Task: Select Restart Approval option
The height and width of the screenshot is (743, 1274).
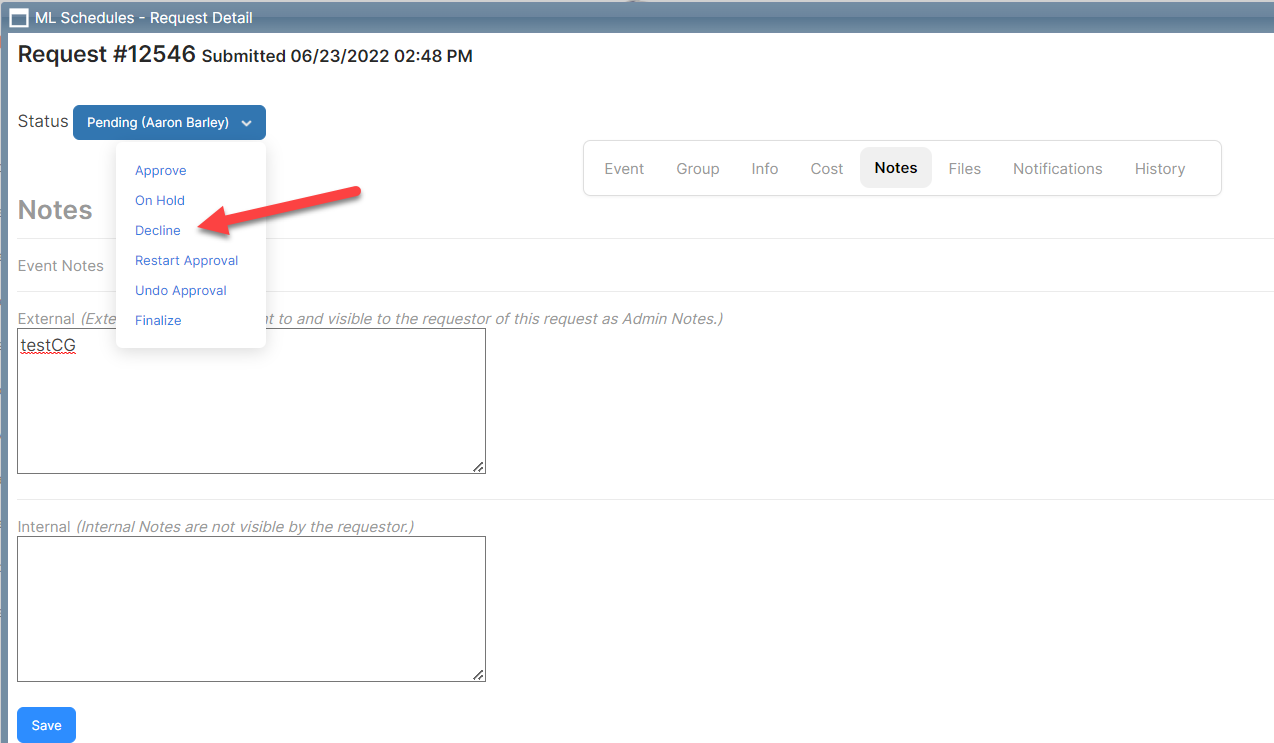Action: [187, 261]
